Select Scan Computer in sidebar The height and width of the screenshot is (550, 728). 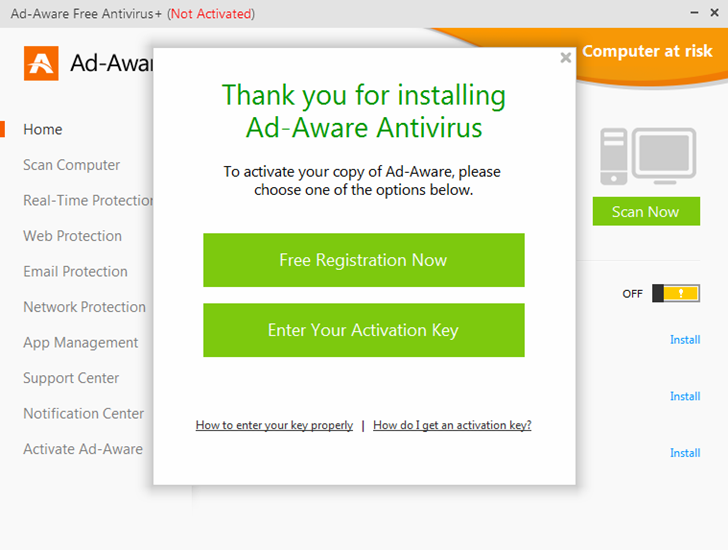pos(71,165)
